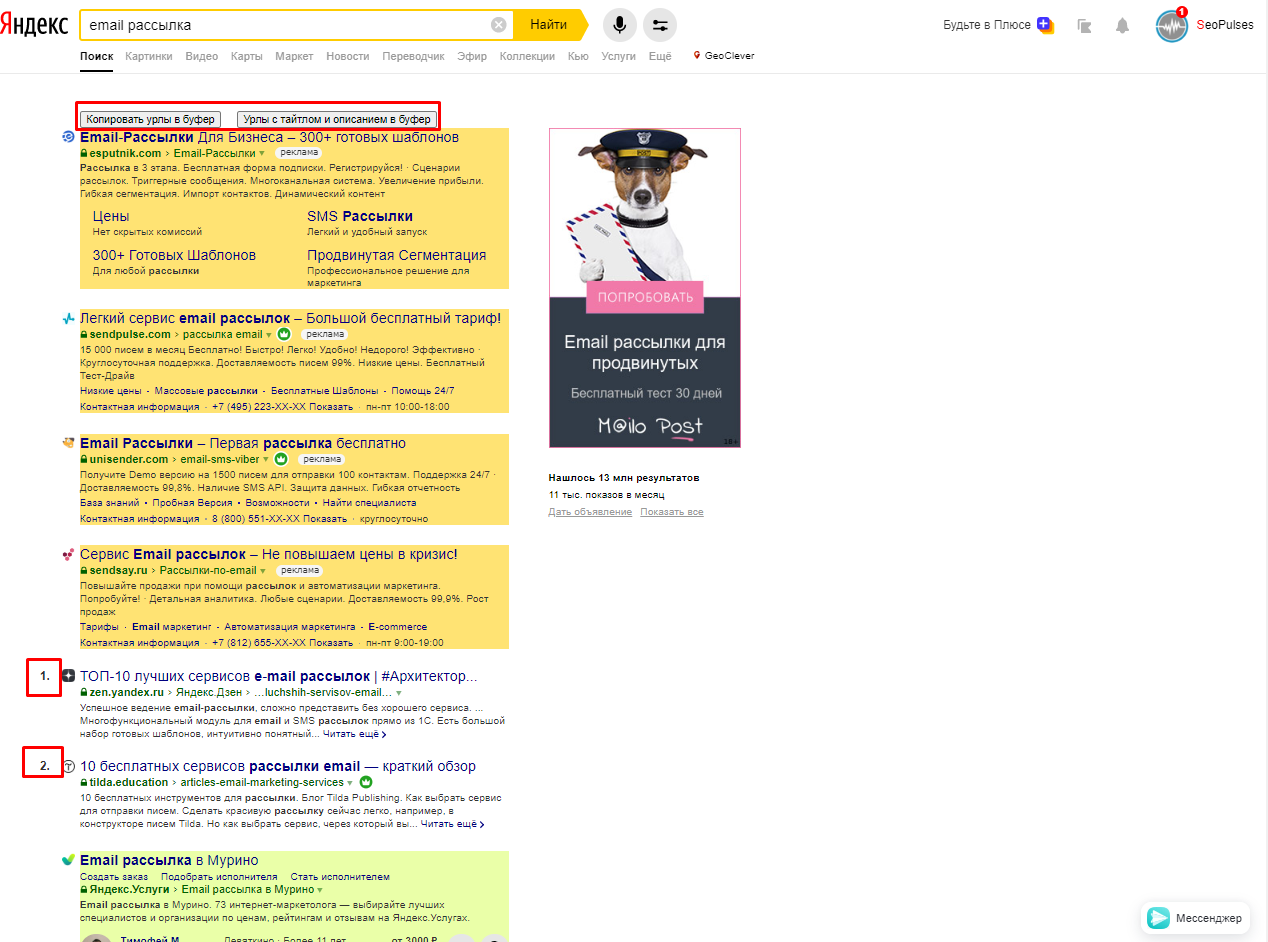This screenshot has height=942, width=1268.
Task: Open SMS Рассылки sitelink
Action: (x=360, y=216)
